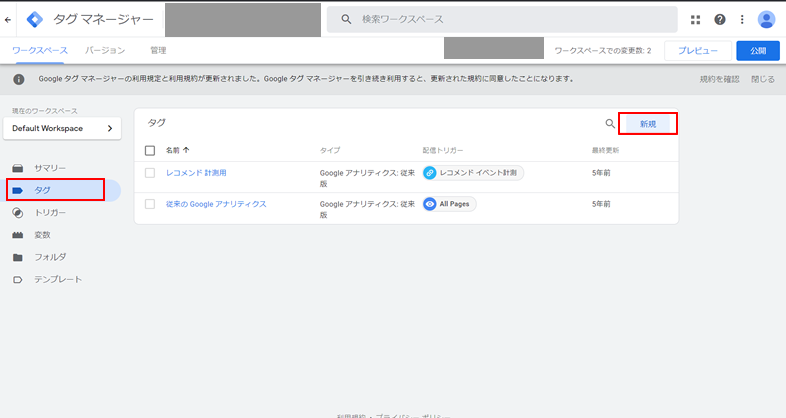The height and width of the screenshot is (418, 786).
Task: Click the 新規 button to create a tag
Action: (x=648, y=124)
